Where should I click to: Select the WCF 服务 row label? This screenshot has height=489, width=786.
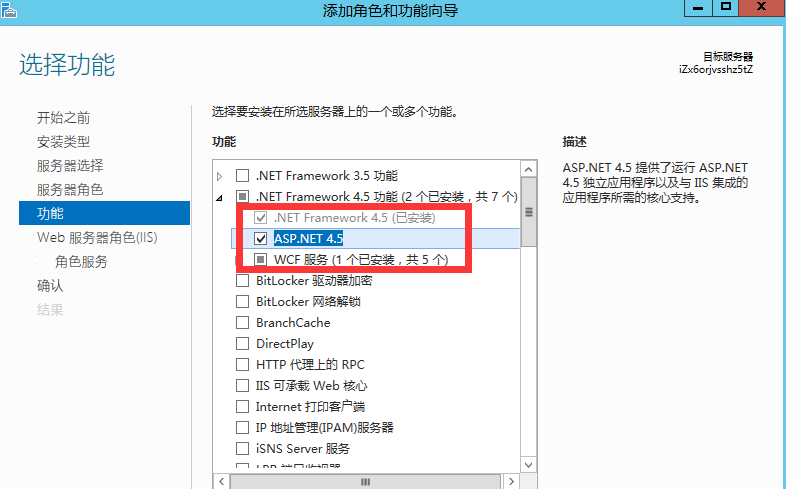click(361, 260)
